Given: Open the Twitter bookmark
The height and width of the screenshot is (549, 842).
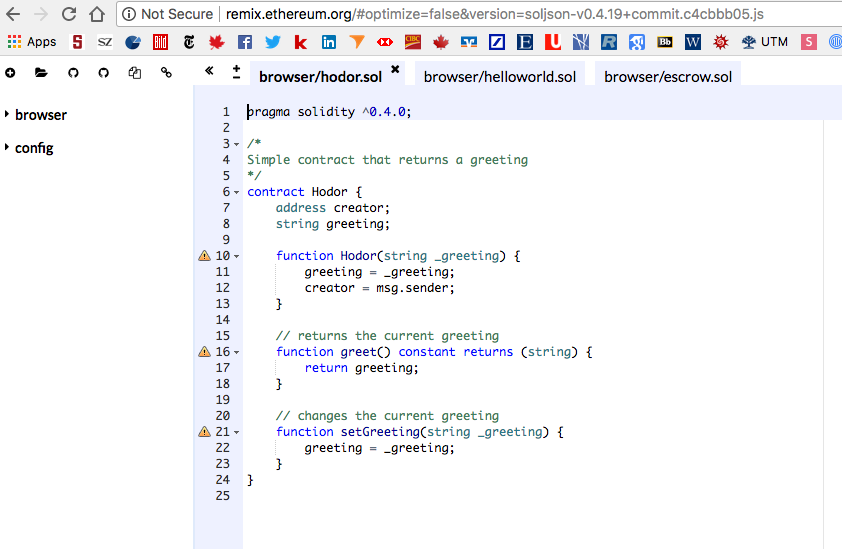Looking at the screenshot, I should coord(273,42).
